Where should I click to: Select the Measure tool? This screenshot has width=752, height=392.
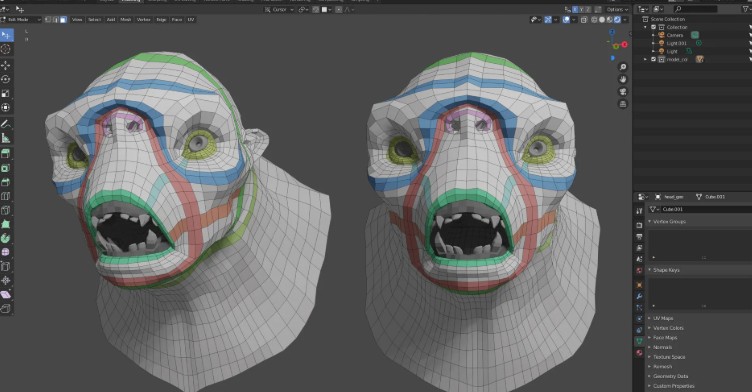click(6, 138)
